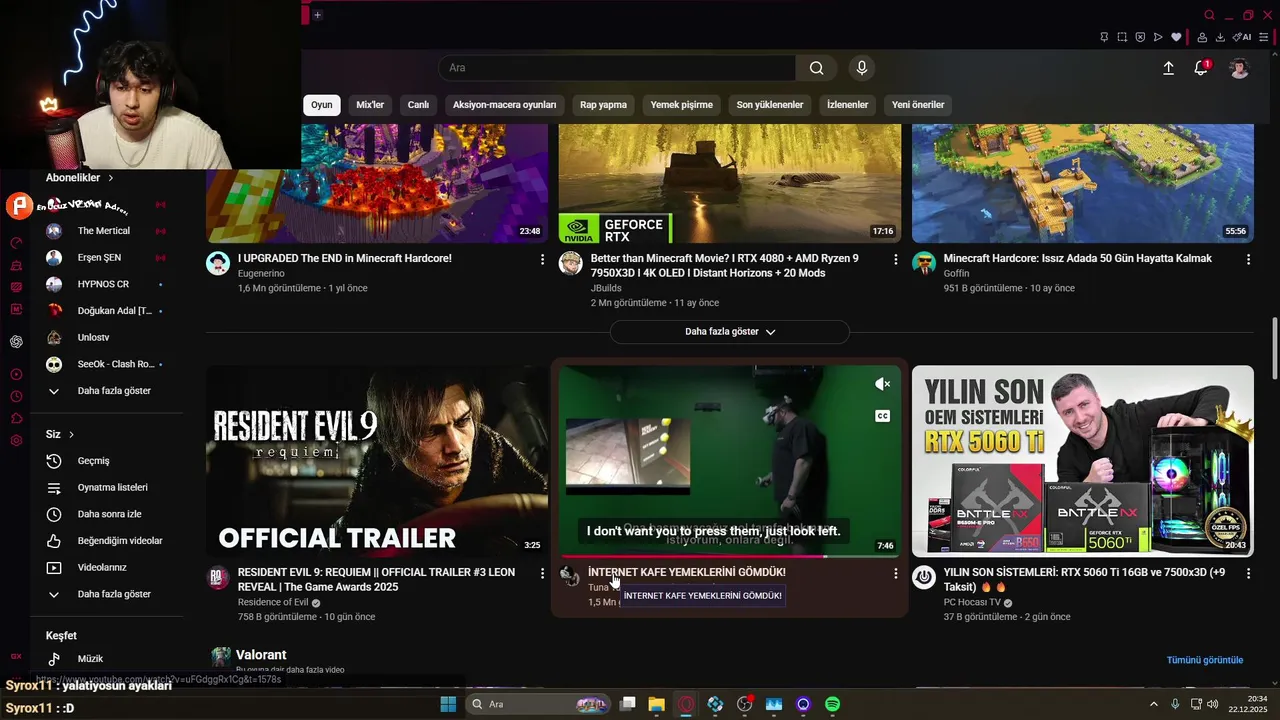Start voice search with microphone icon
This screenshot has width=1280, height=720.
click(x=862, y=68)
